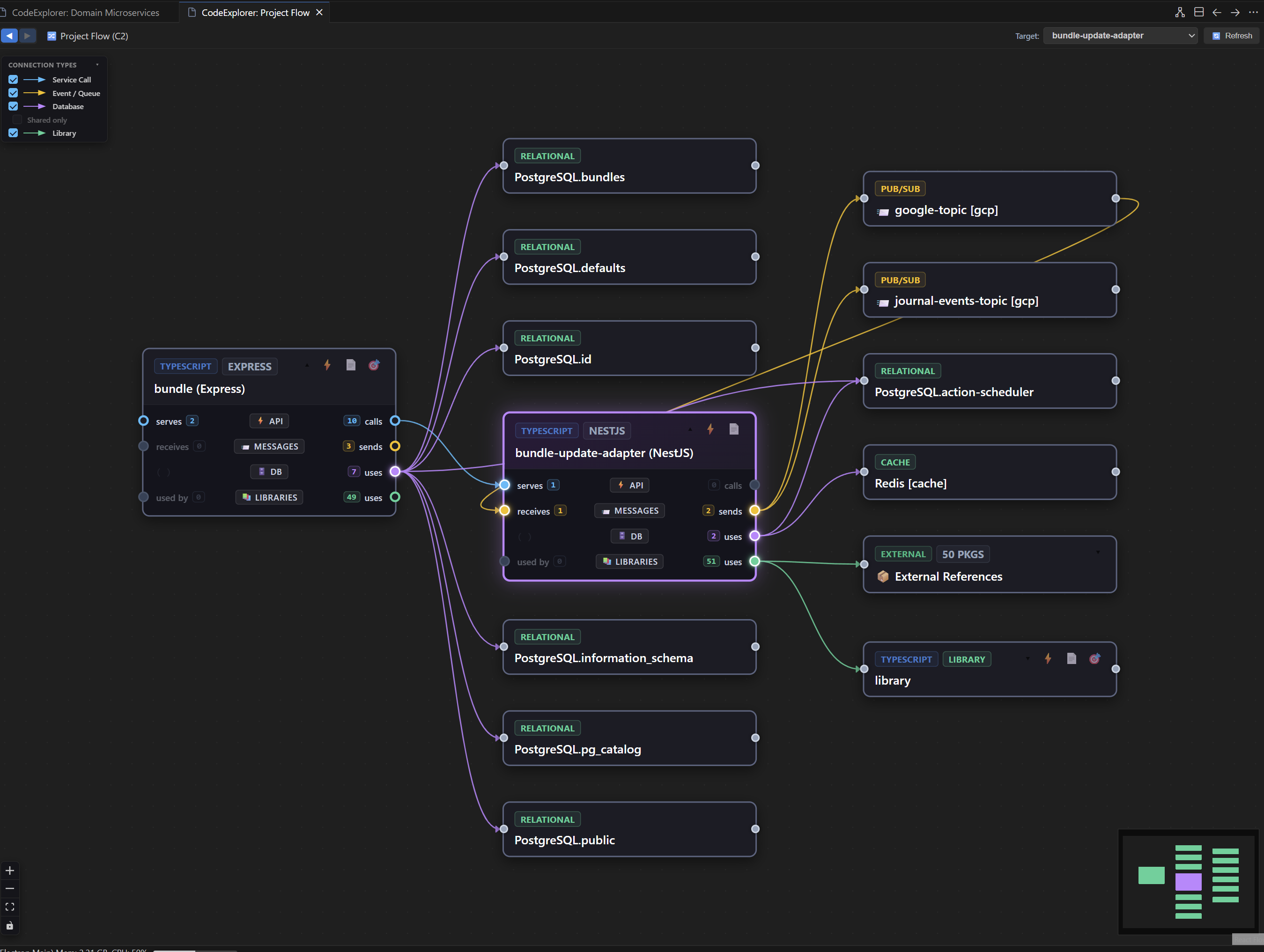Toggle the lock interactivity icon
This screenshot has width=1264, height=952.
(10, 926)
